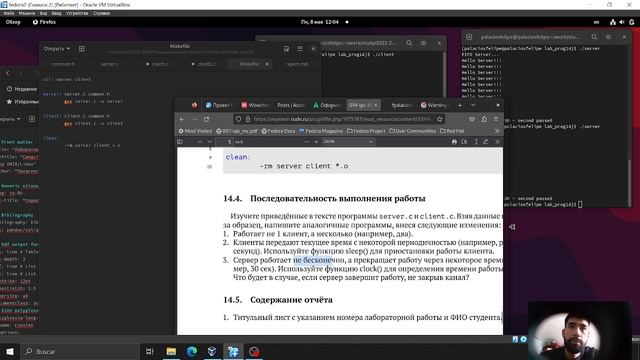Viewport: 640px width, 360px height.
Task: Open hamburger menu in Makefile editor
Action: 300,49
